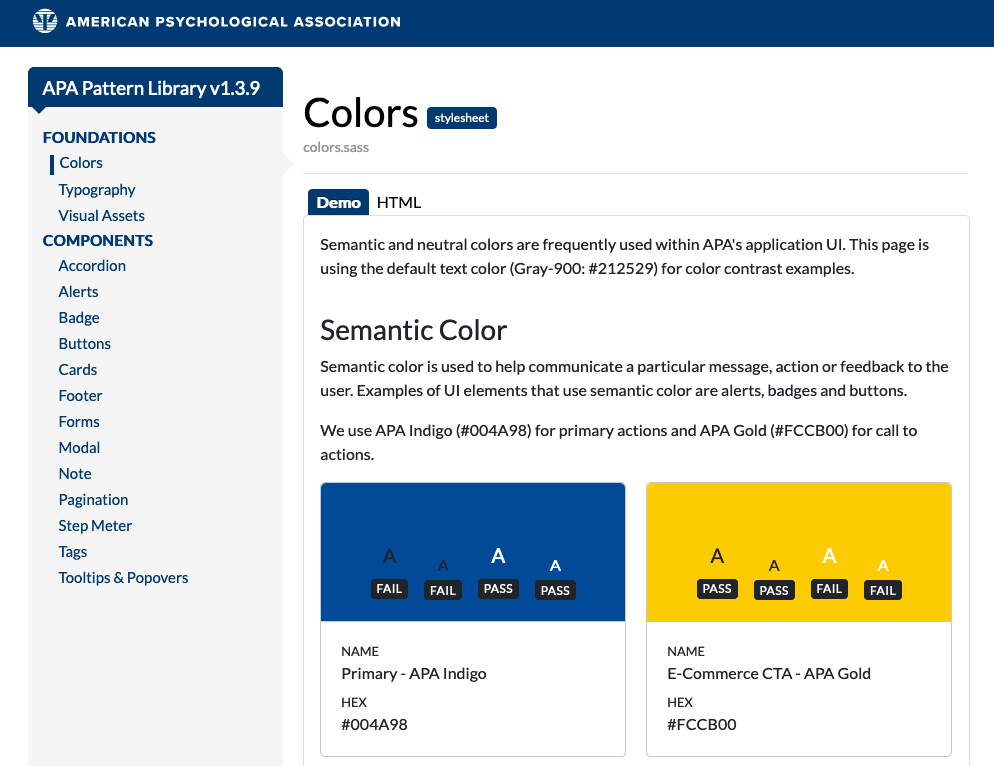Open the Badge component link
This screenshot has height=766, width=994.
click(79, 318)
